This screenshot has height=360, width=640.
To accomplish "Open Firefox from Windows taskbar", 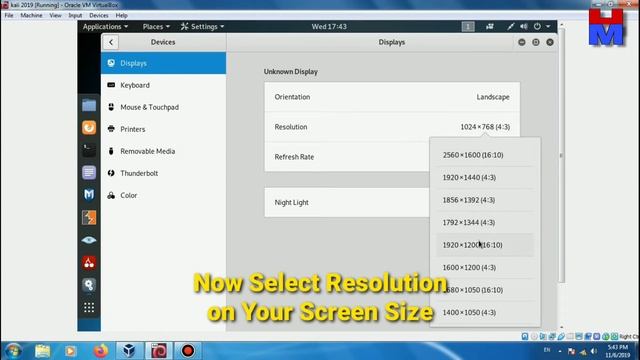I will pos(100,351).
